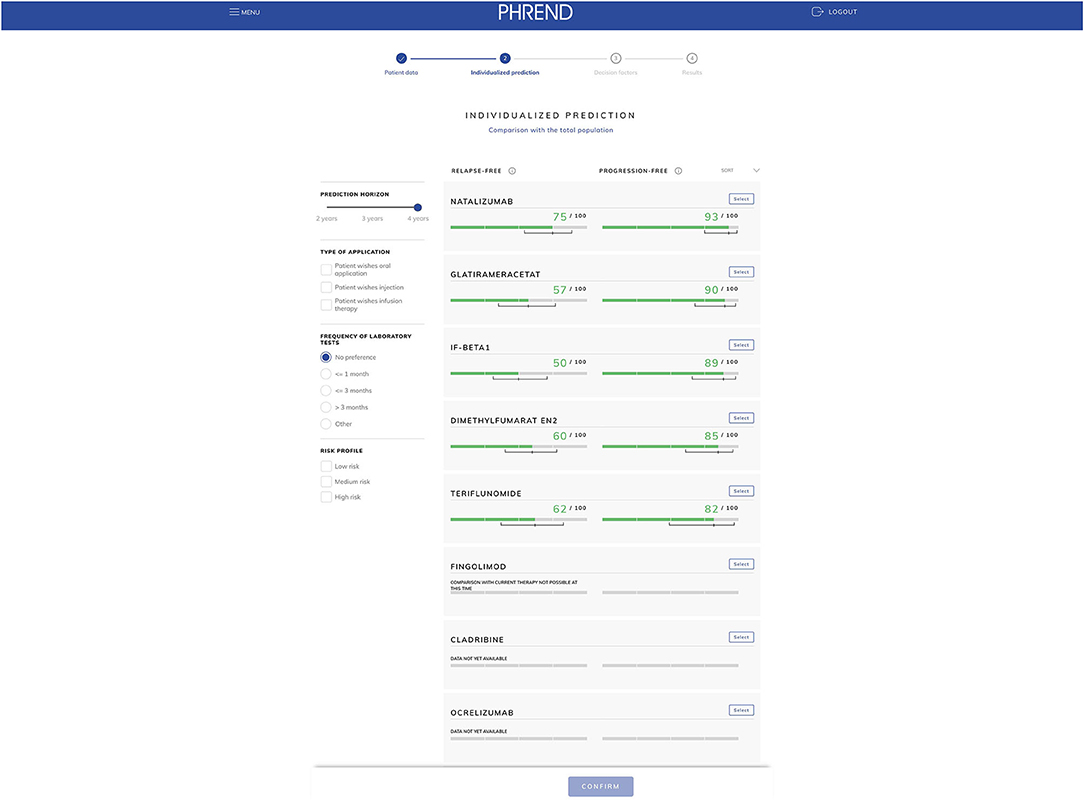Open the hamburger MENU icon

(234, 12)
